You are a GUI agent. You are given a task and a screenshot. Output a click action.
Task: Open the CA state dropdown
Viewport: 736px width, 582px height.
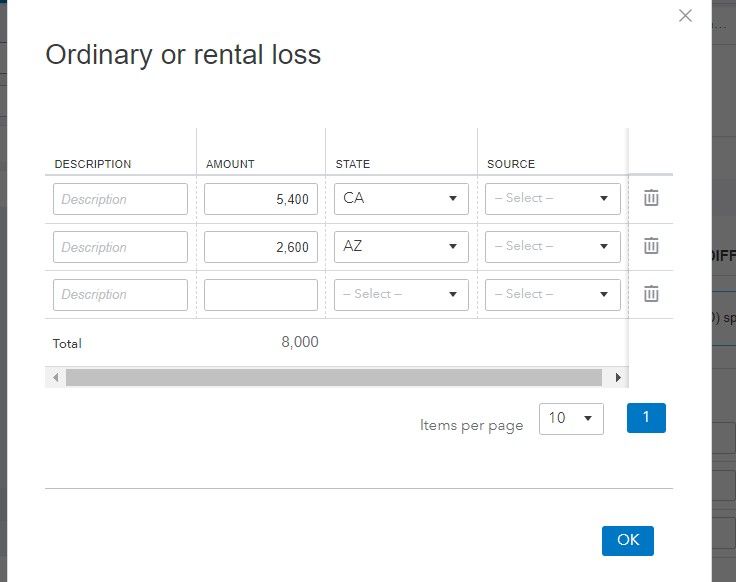click(x=401, y=198)
